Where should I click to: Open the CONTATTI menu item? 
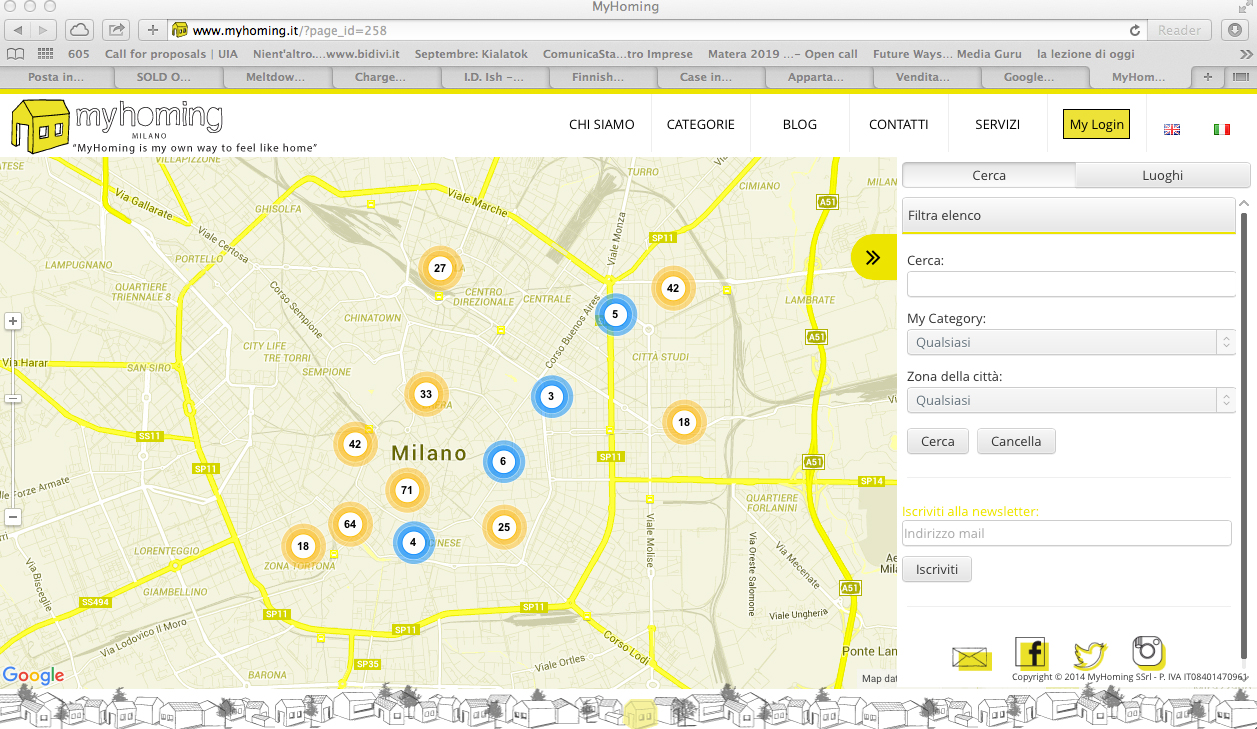[x=899, y=125]
